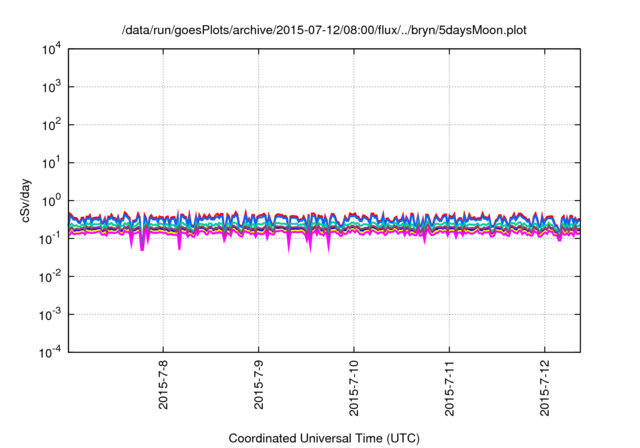Screen dimensions: 640x448
Task: Click the 2015-7-9 date tick label
Action: point(259,384)
